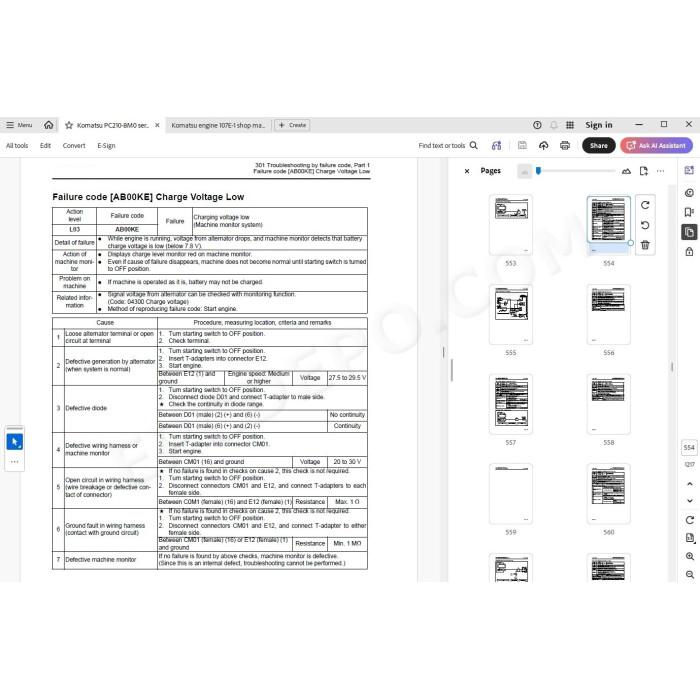Select page 559 thumbnail

pyautogui.click(x=511, y=494)
